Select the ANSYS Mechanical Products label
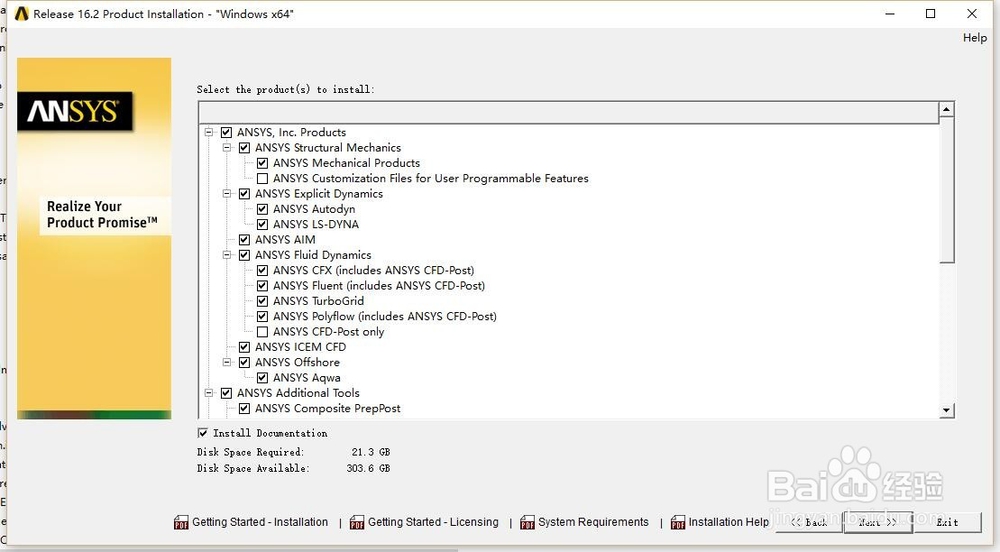The image size is (1000, 552). point(346,163)
